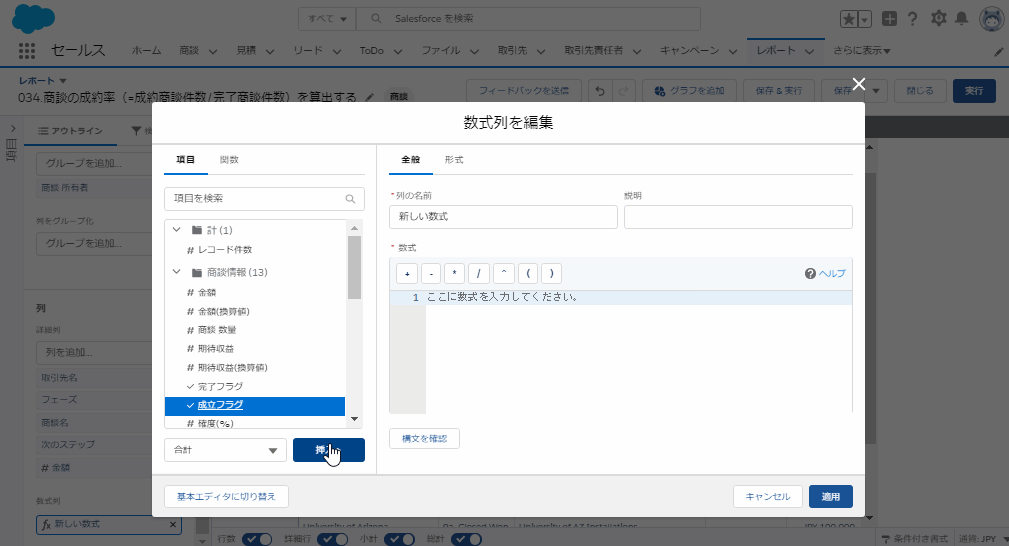Expand the 商談 nav tab chevron
Screen dimensions: 1009x546
click(212, 51)
